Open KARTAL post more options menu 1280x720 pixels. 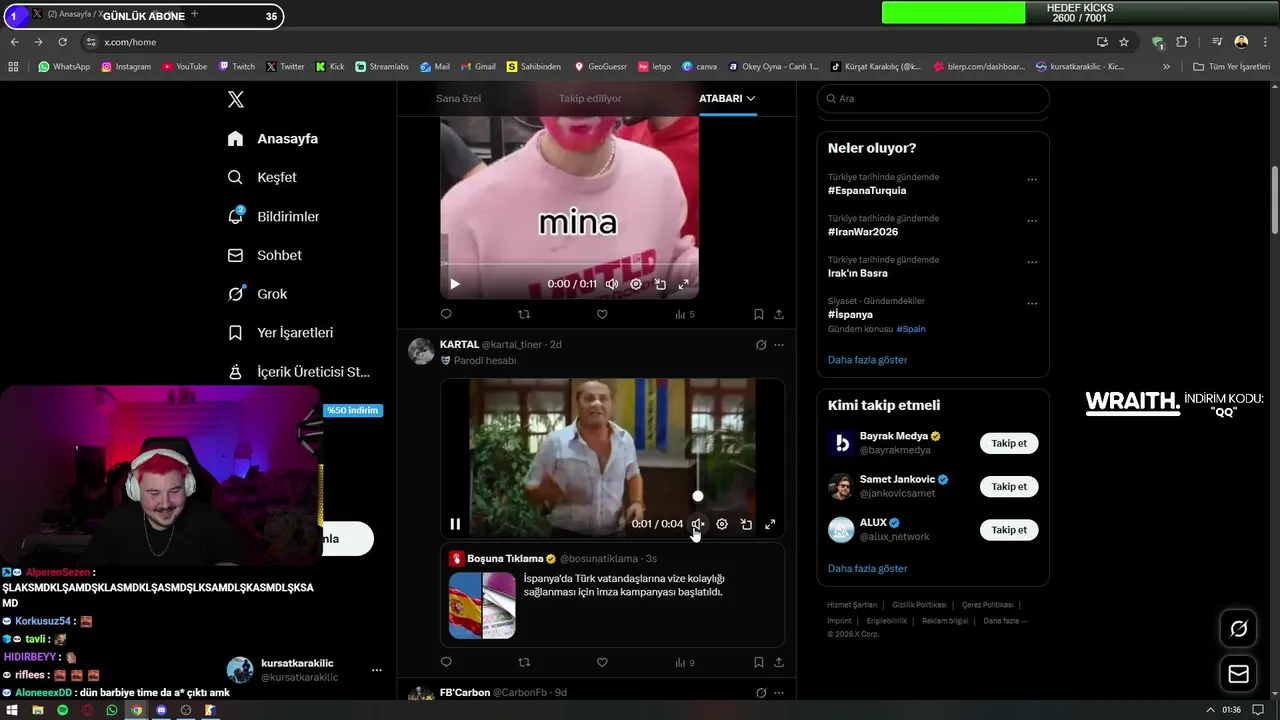coord(779,345)
